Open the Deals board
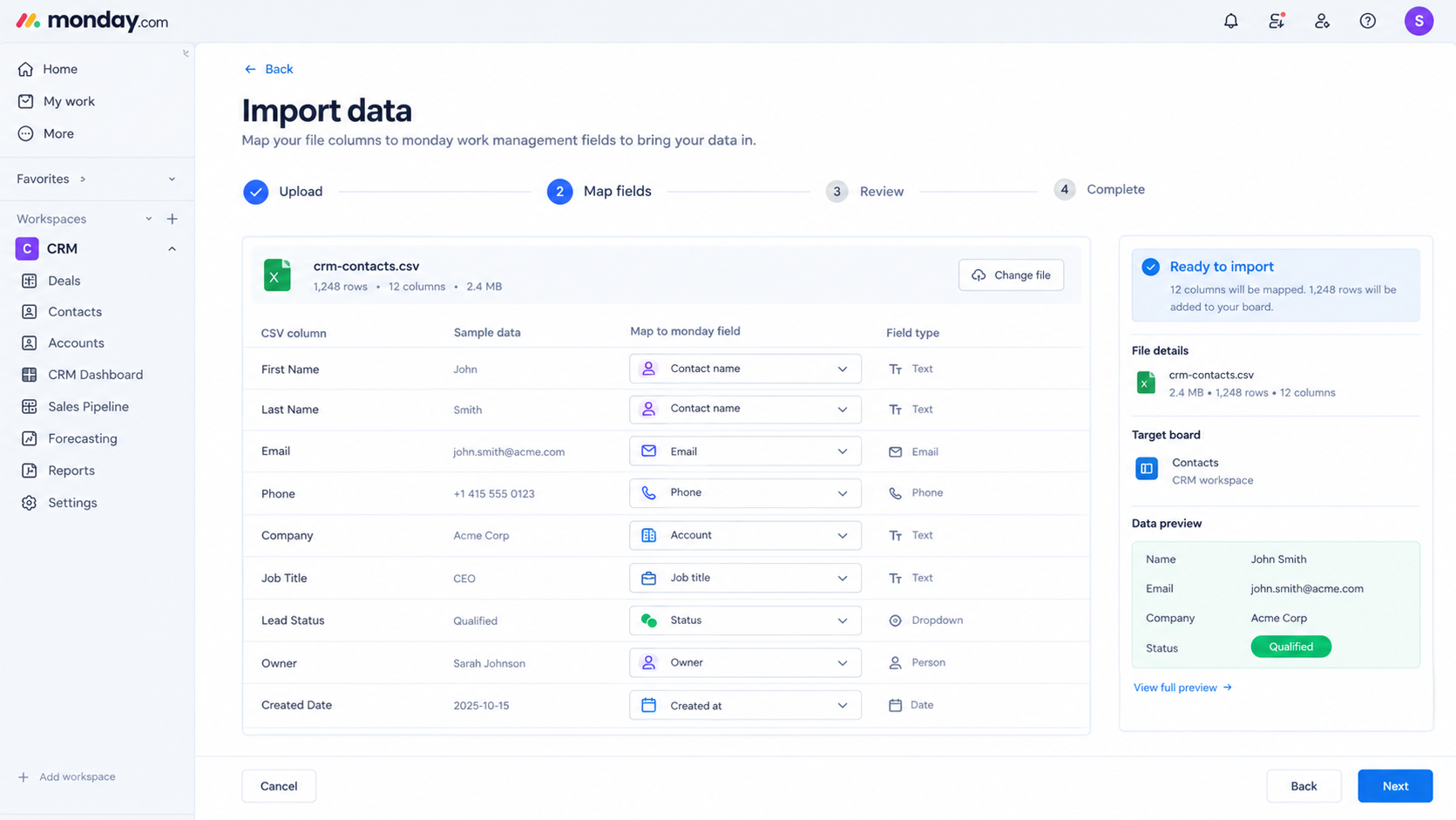Viewport: 1456px width, 820px height. [x=64, y=281]
